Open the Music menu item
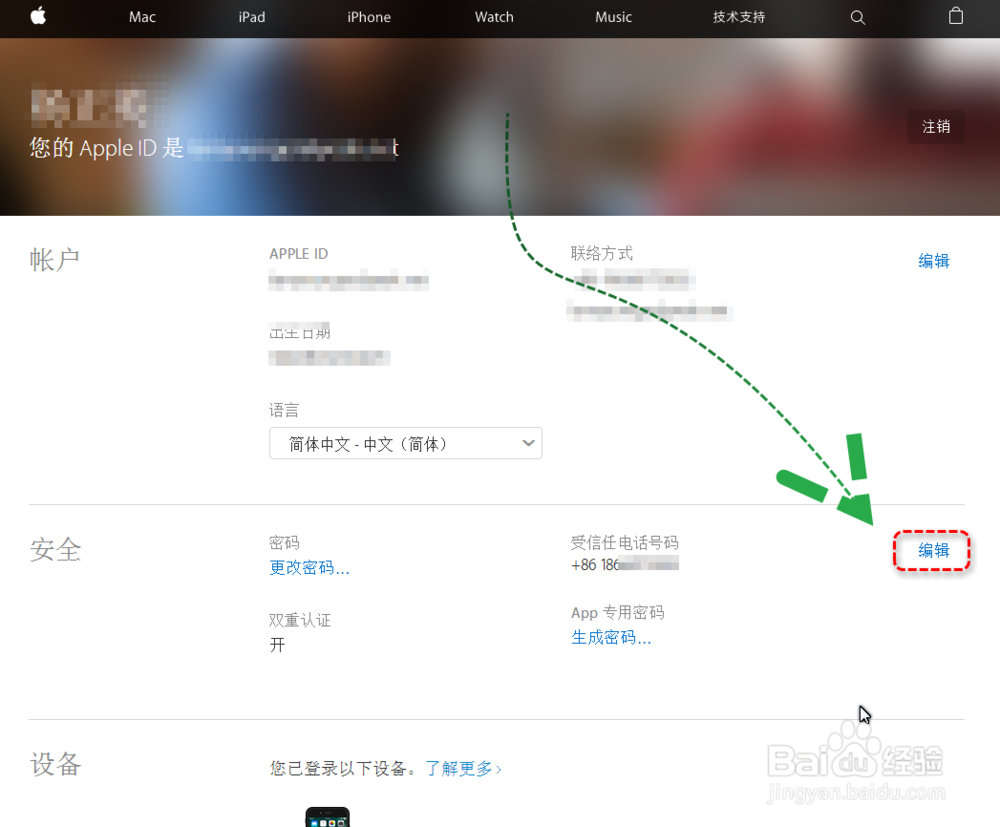The height and width of the screenshot is (827, 1000). [614, 17]
